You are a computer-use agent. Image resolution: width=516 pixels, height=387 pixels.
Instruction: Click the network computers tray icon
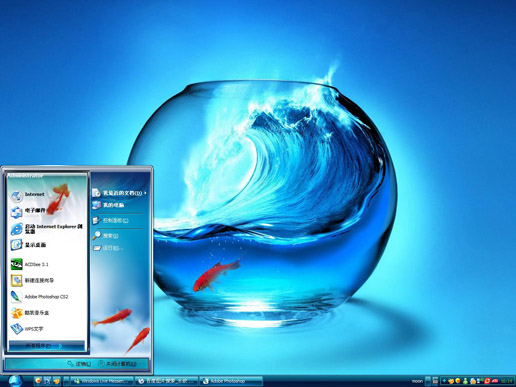coord(479,381)
